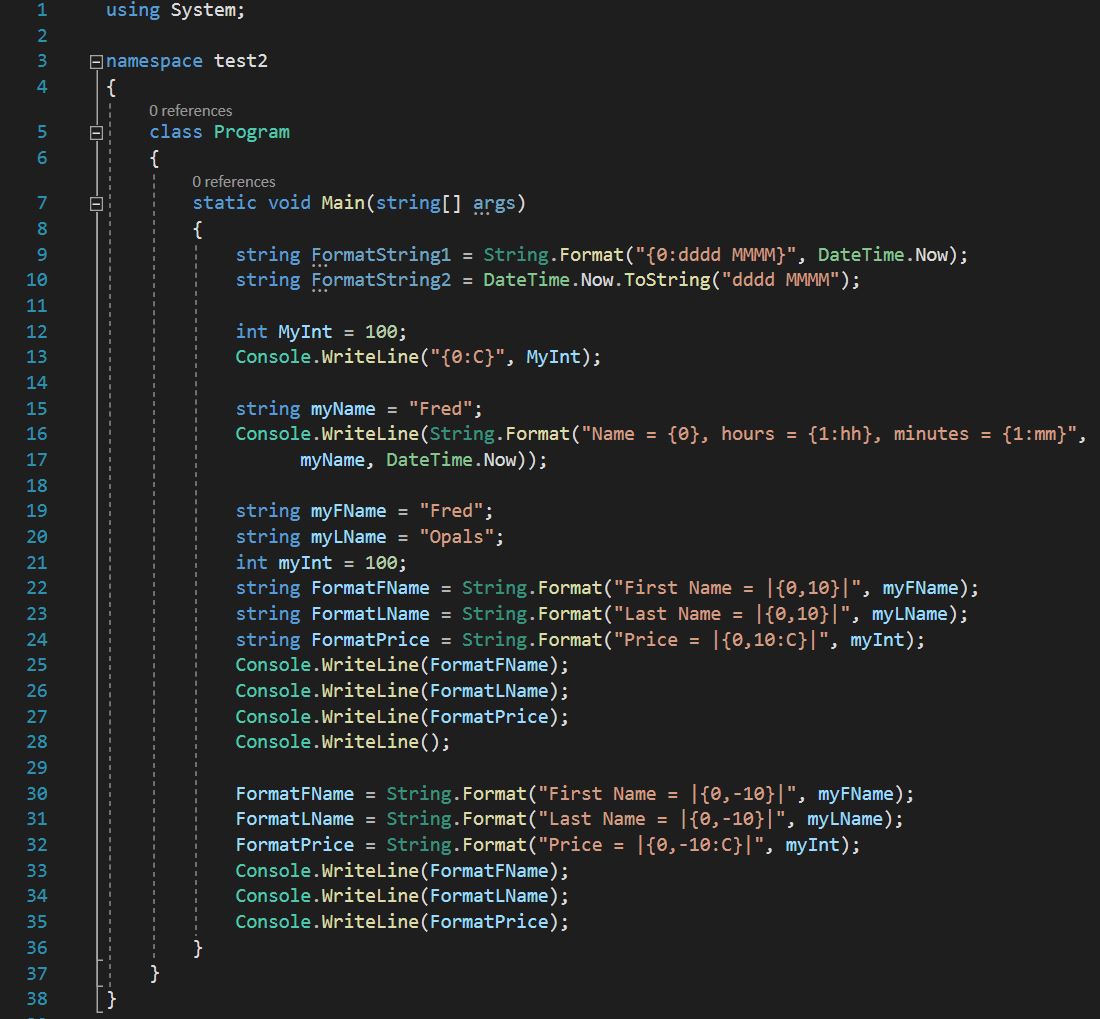Place cursor on FormatString1 variable declaration
Screen dimensions: 1100x1019
click(380, 255)
